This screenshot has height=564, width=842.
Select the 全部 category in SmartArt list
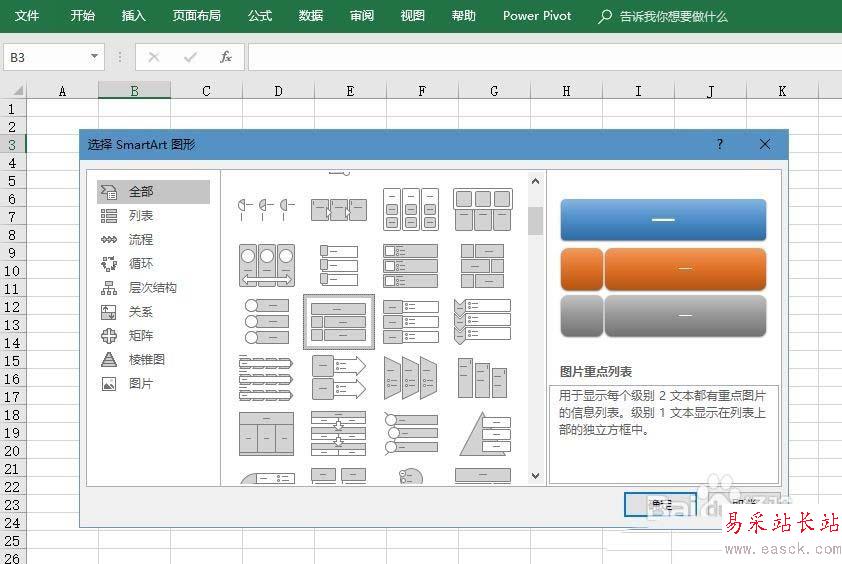point(153,192)
